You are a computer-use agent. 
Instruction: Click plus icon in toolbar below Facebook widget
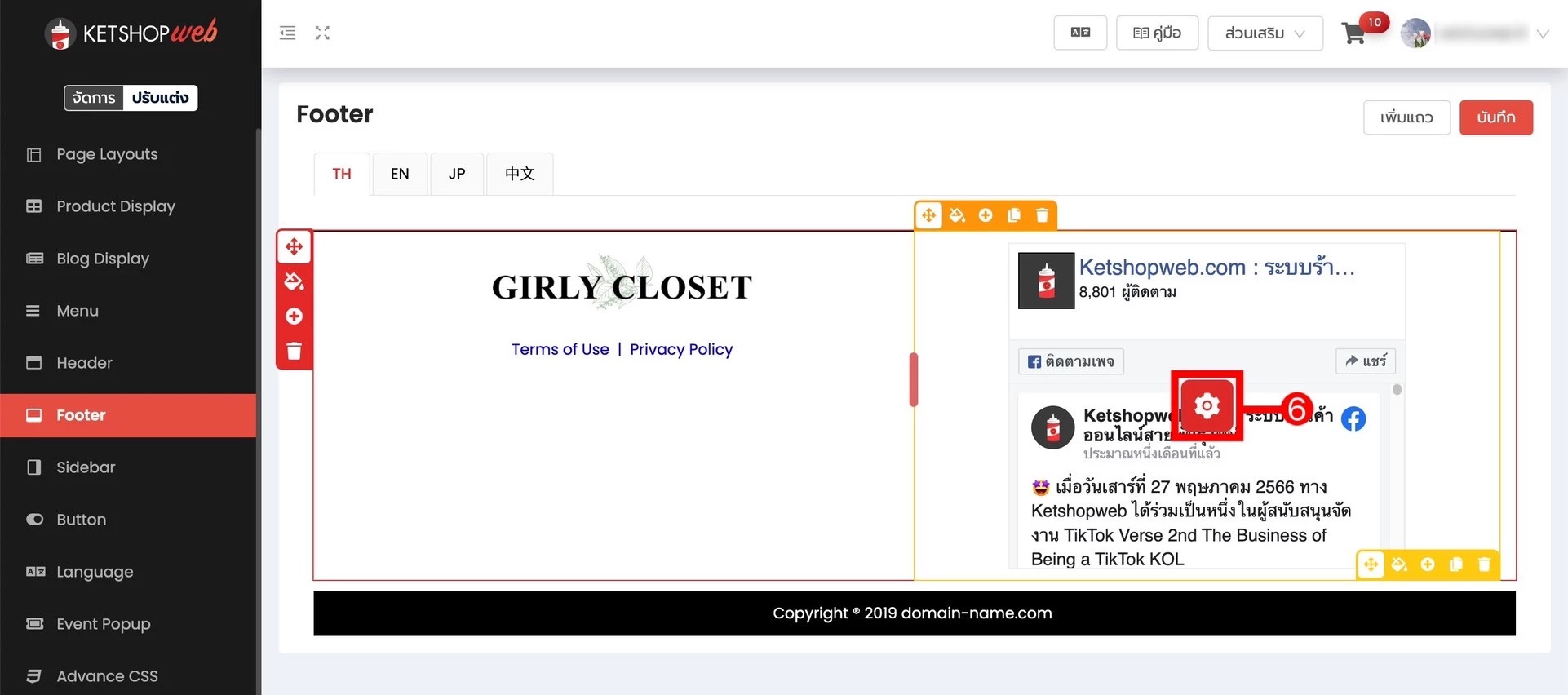click(1428, 564)
